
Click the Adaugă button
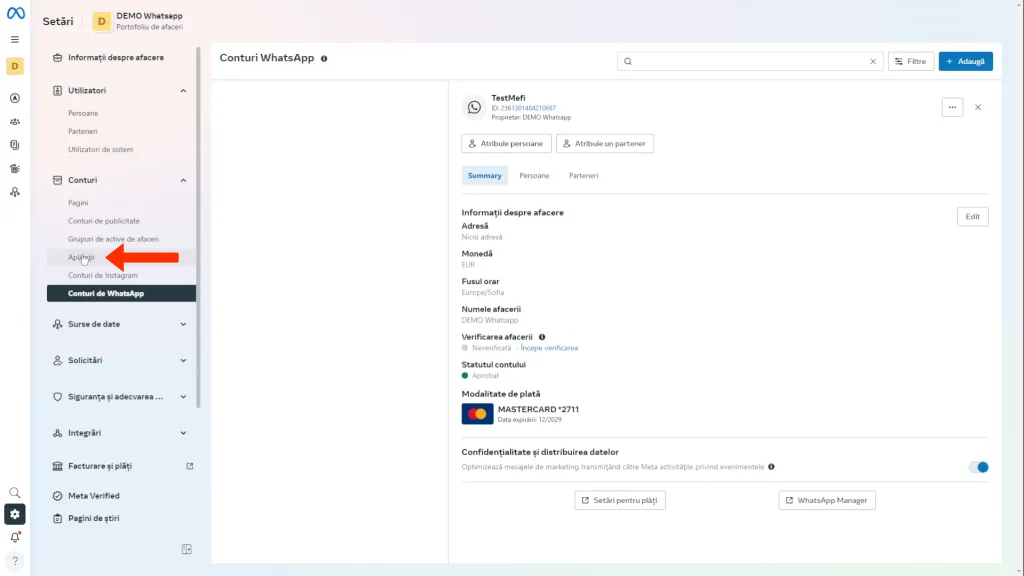[x=965, y=61]
